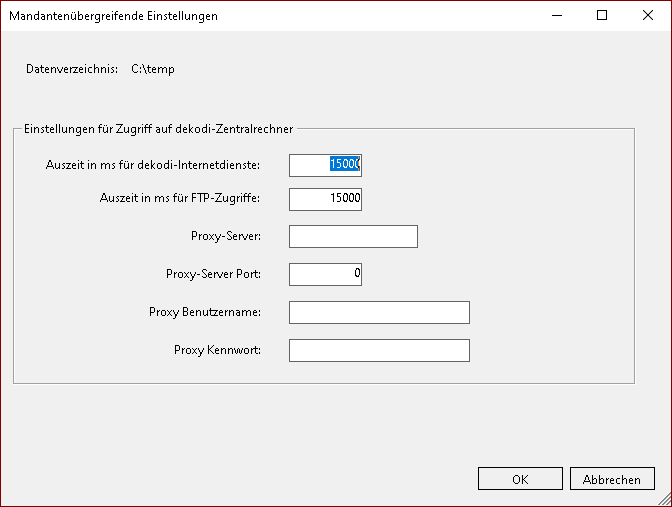Select the C:\temp directory path text
This screenshot has height=507, width=672.
click(153, 69)
